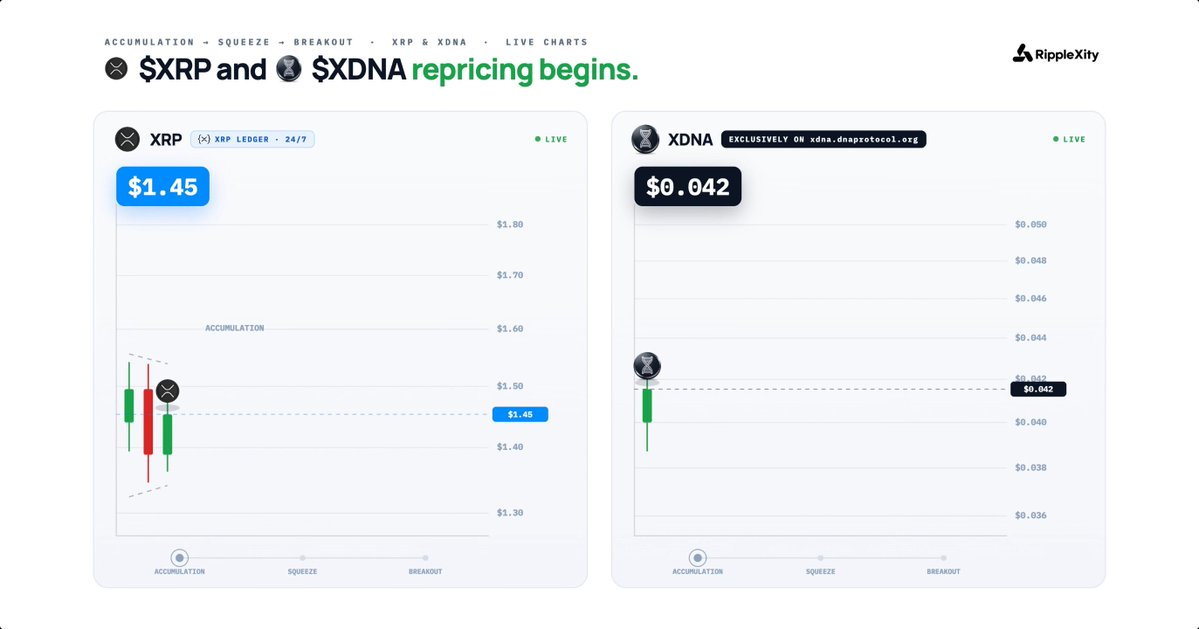
Task: Click the first green candle on the XRP chart
Action: 129,406
